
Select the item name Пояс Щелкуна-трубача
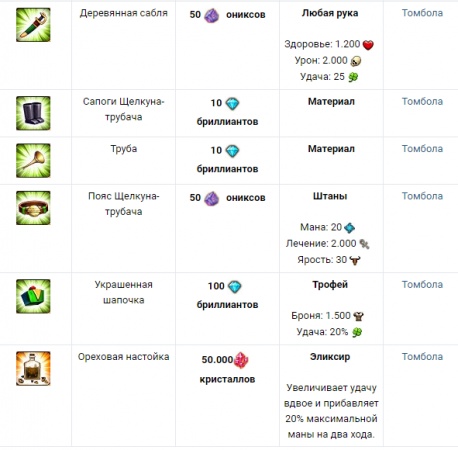pyautogui.click(x=124, y=204)
